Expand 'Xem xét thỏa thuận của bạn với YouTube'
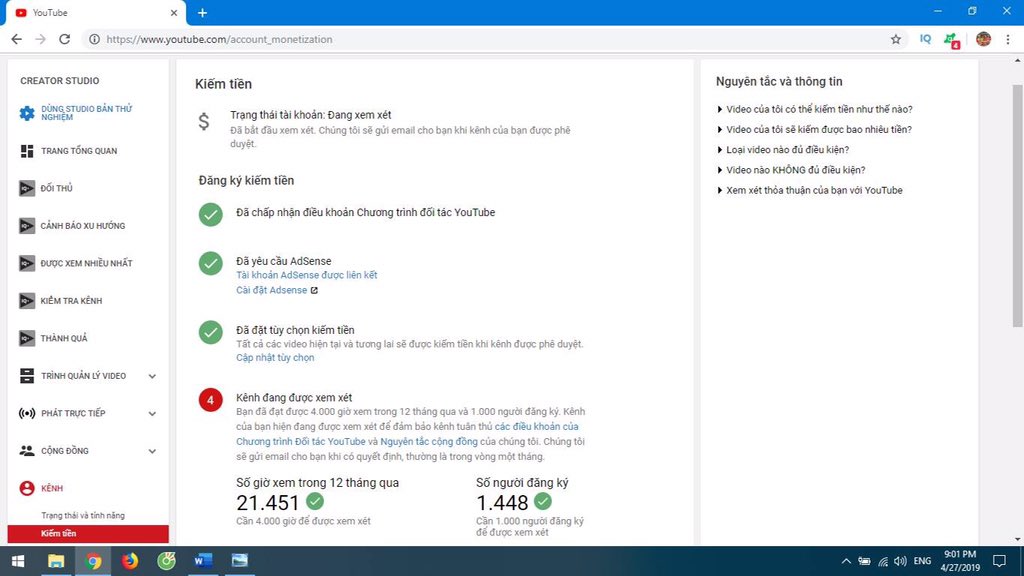Image resolution: width=1024 pixels, height=576 pixels. coord(810,190)
